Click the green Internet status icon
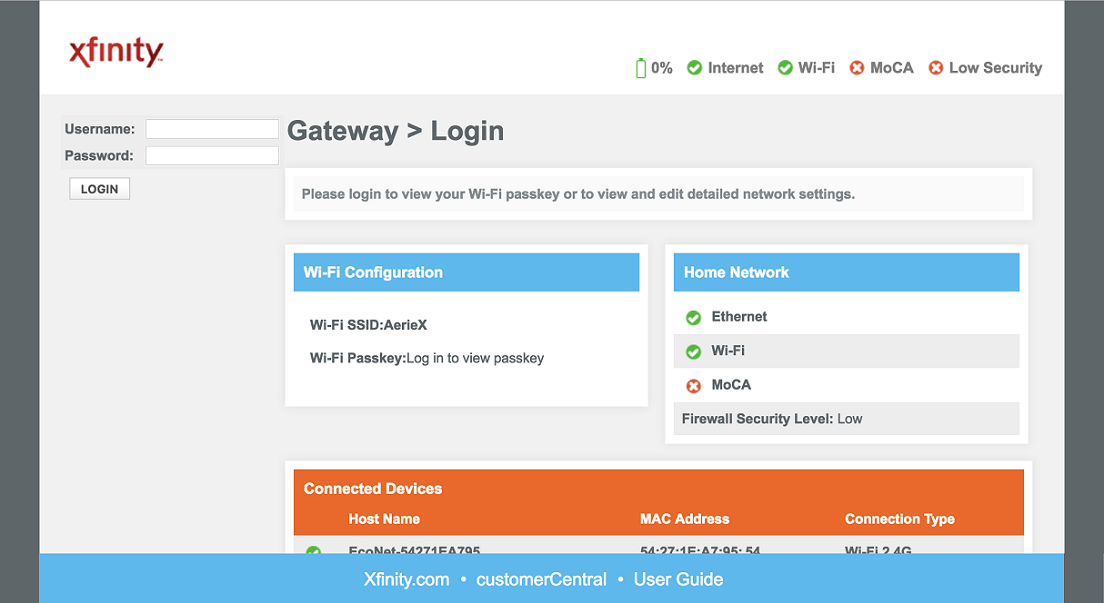 [694, 67]
